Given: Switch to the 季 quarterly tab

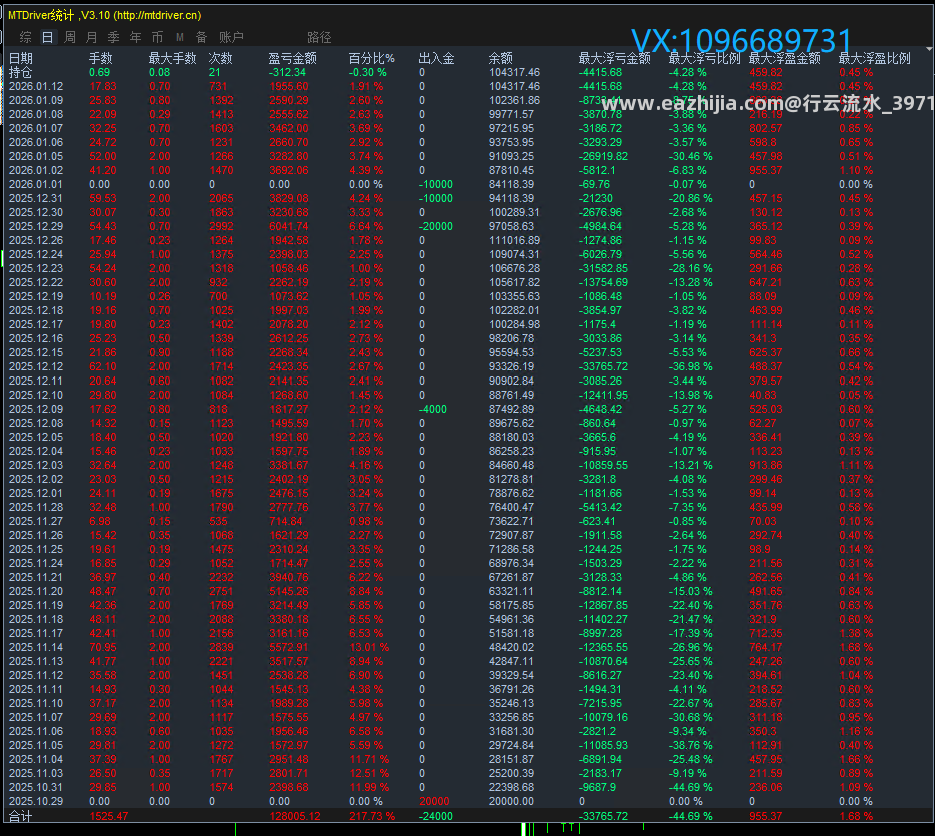Looking at the screenshot, I should [113, 38].
